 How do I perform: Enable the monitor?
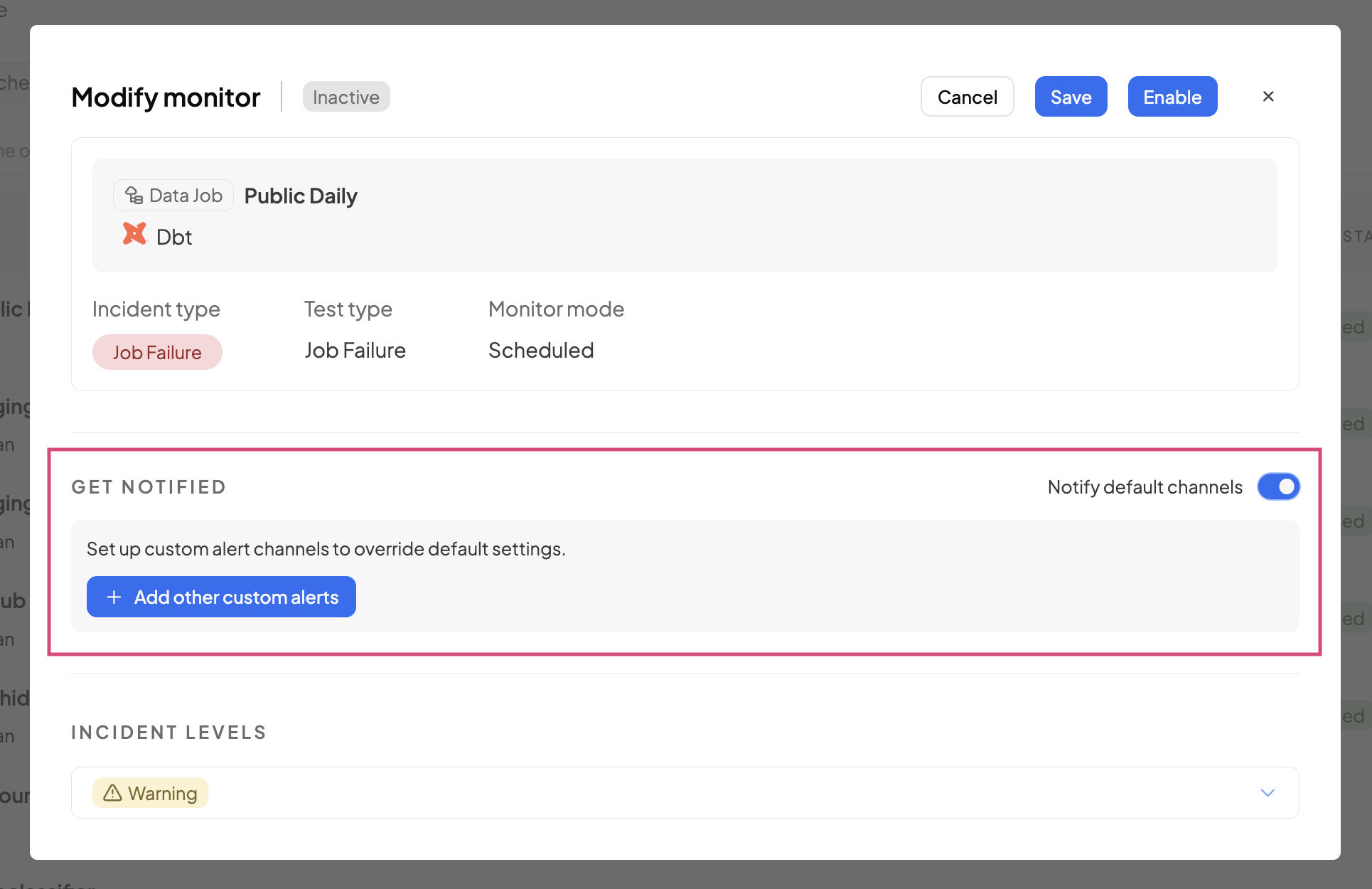click(1172, 97)
